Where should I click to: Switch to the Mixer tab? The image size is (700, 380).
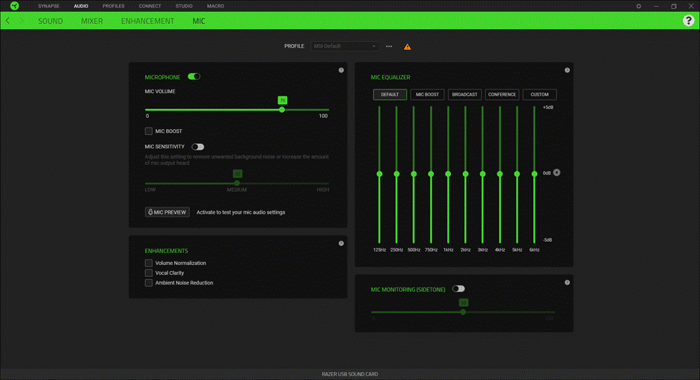(x=92, y=21)
